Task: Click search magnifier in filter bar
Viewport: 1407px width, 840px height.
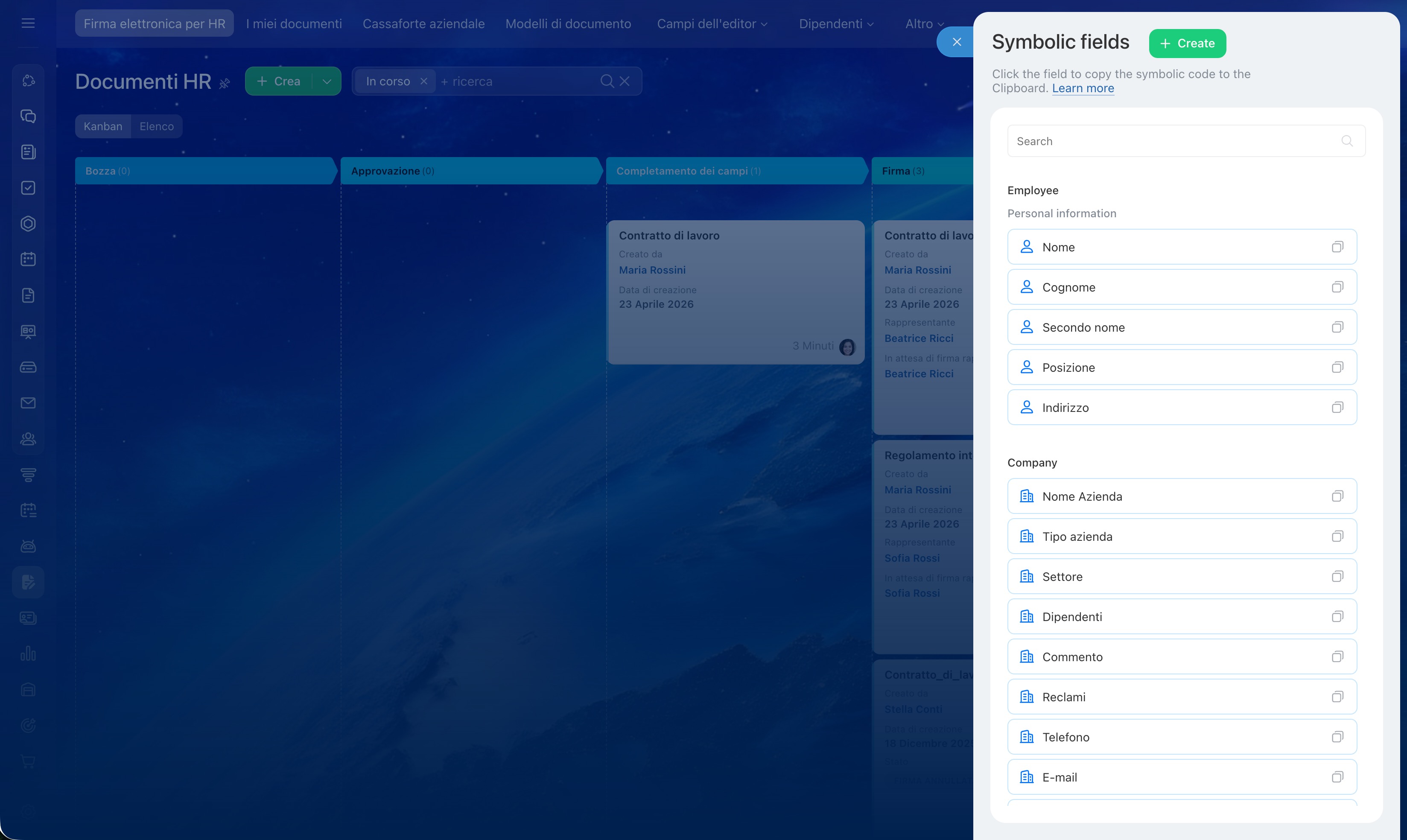Action: [x=607, y=82]
